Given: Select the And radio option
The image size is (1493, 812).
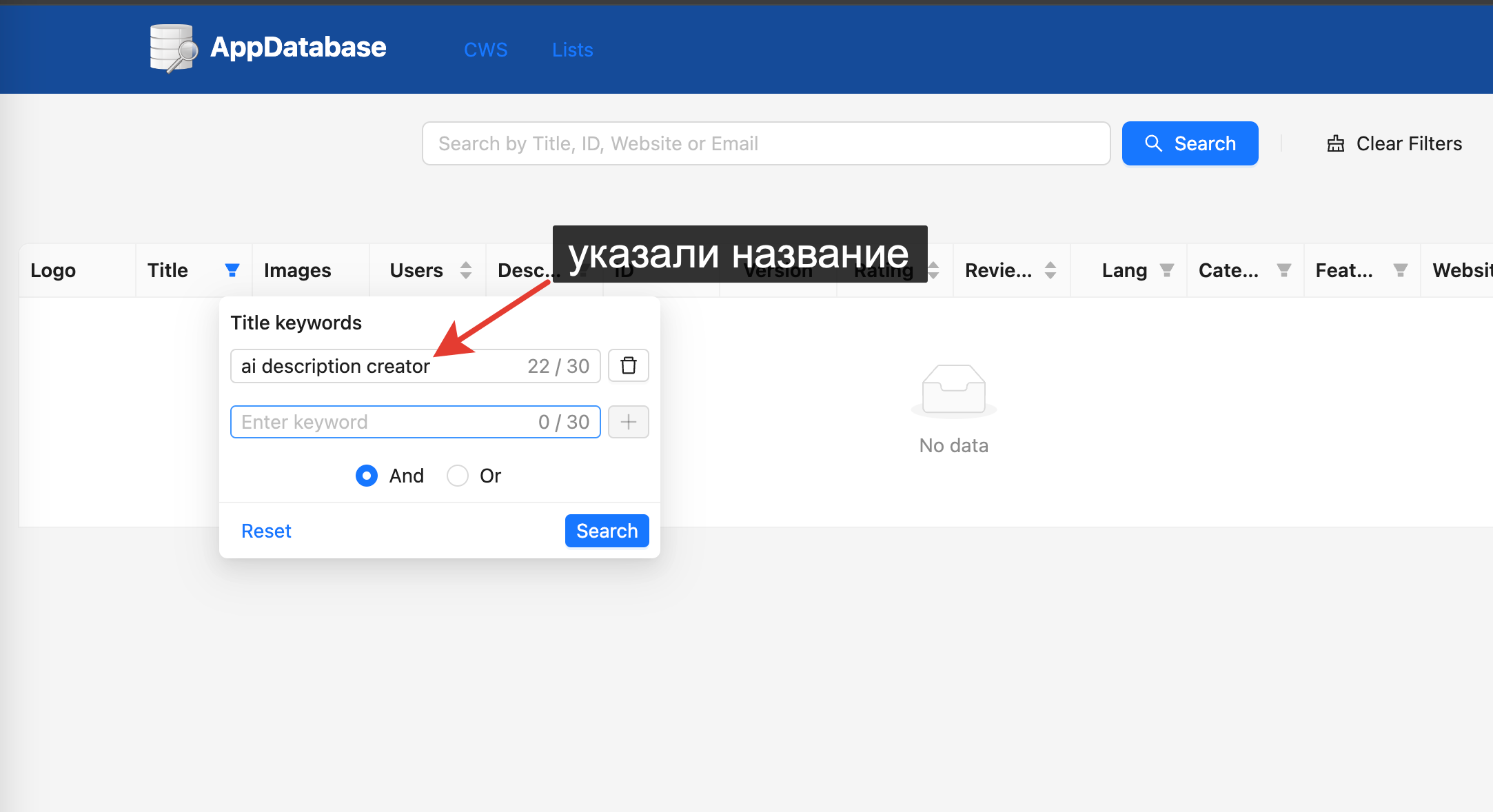Looking at the screenshot, I should (367, 476).
